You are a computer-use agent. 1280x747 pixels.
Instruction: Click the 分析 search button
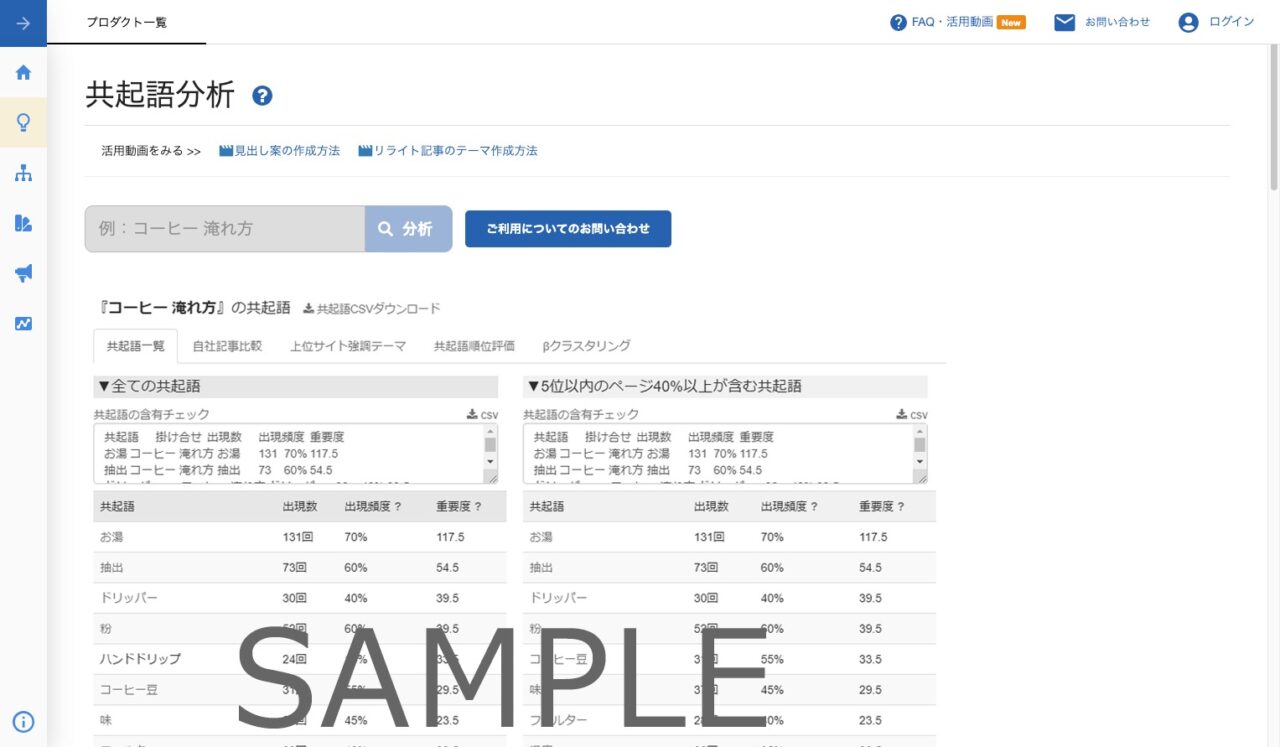click(x=408, y=229)
